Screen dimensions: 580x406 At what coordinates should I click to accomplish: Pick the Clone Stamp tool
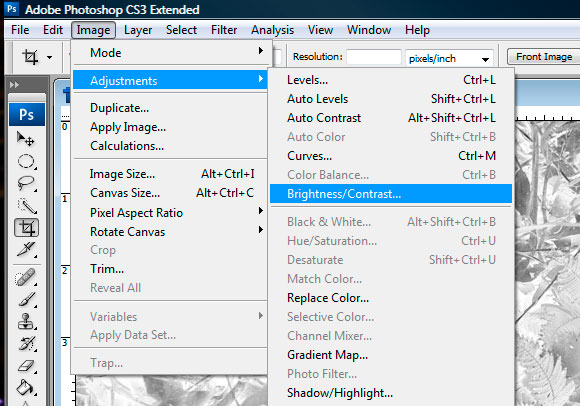(x=26, y=321)
